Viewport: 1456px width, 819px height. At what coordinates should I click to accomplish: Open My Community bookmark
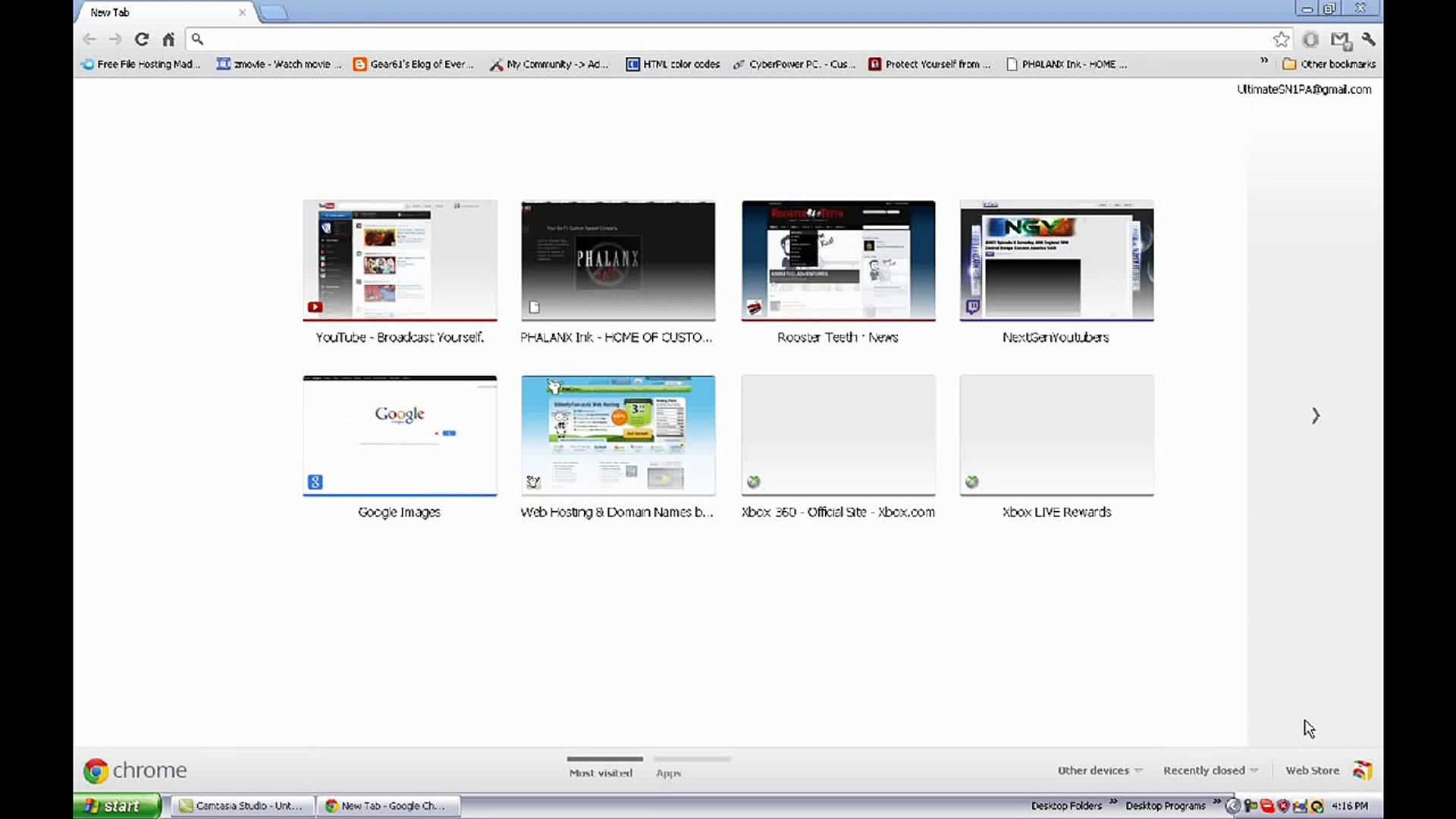pyautogui.click(x=550, y=64)
